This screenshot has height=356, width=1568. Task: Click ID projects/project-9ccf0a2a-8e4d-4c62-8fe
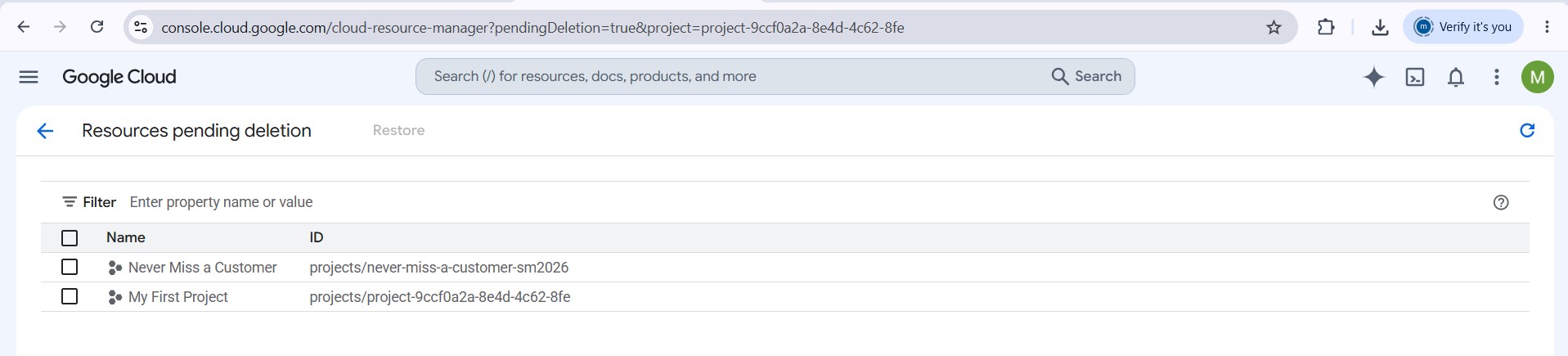439,297
